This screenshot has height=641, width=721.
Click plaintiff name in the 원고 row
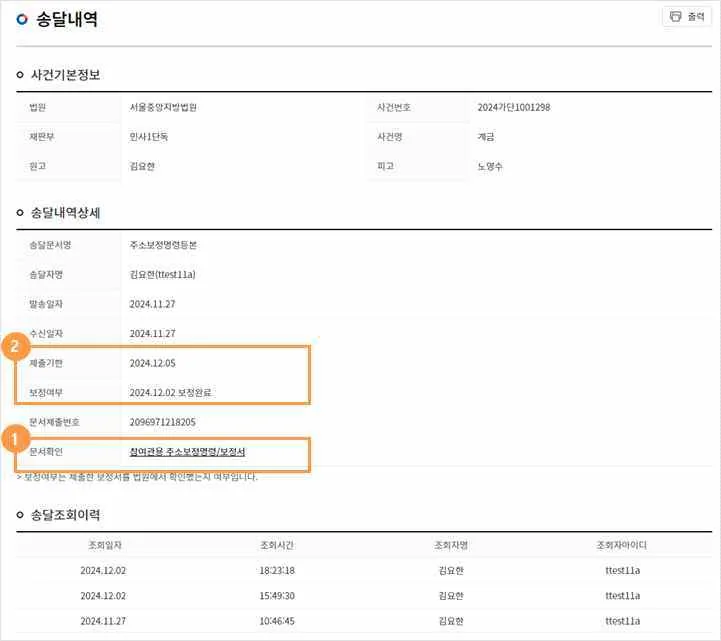point(142,166)
